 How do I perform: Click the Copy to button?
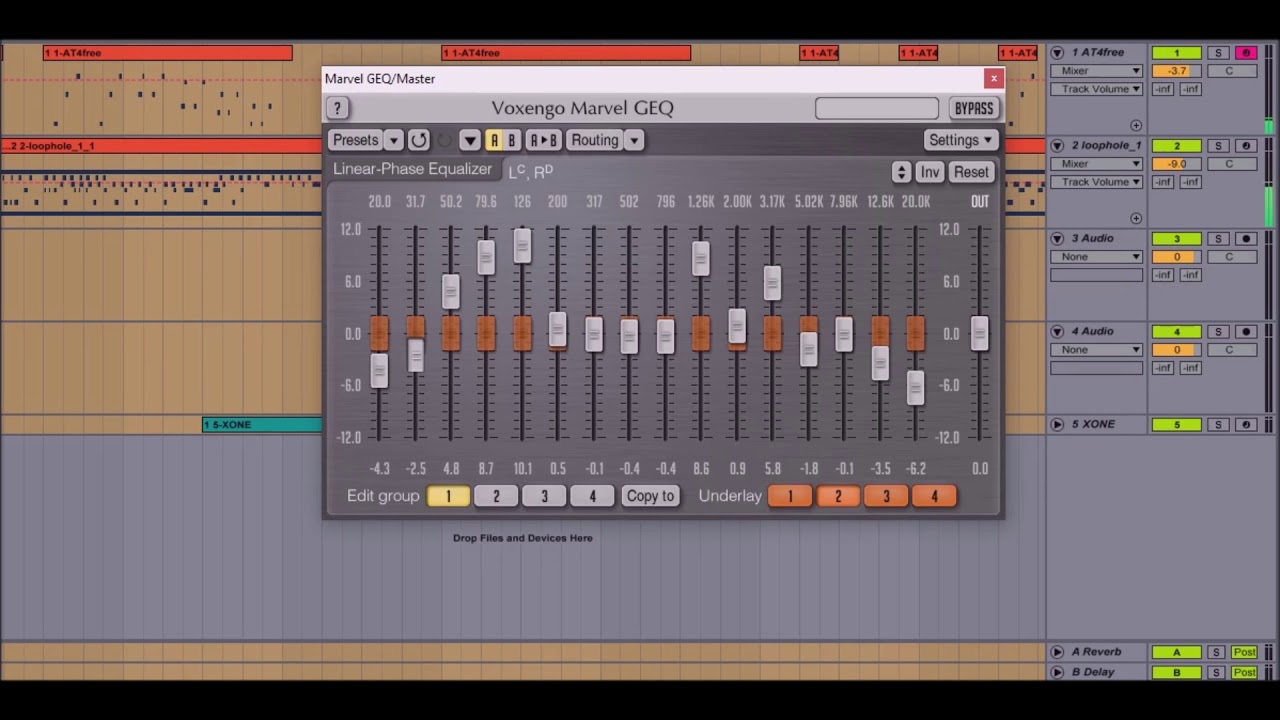click(x=650, y=496)
